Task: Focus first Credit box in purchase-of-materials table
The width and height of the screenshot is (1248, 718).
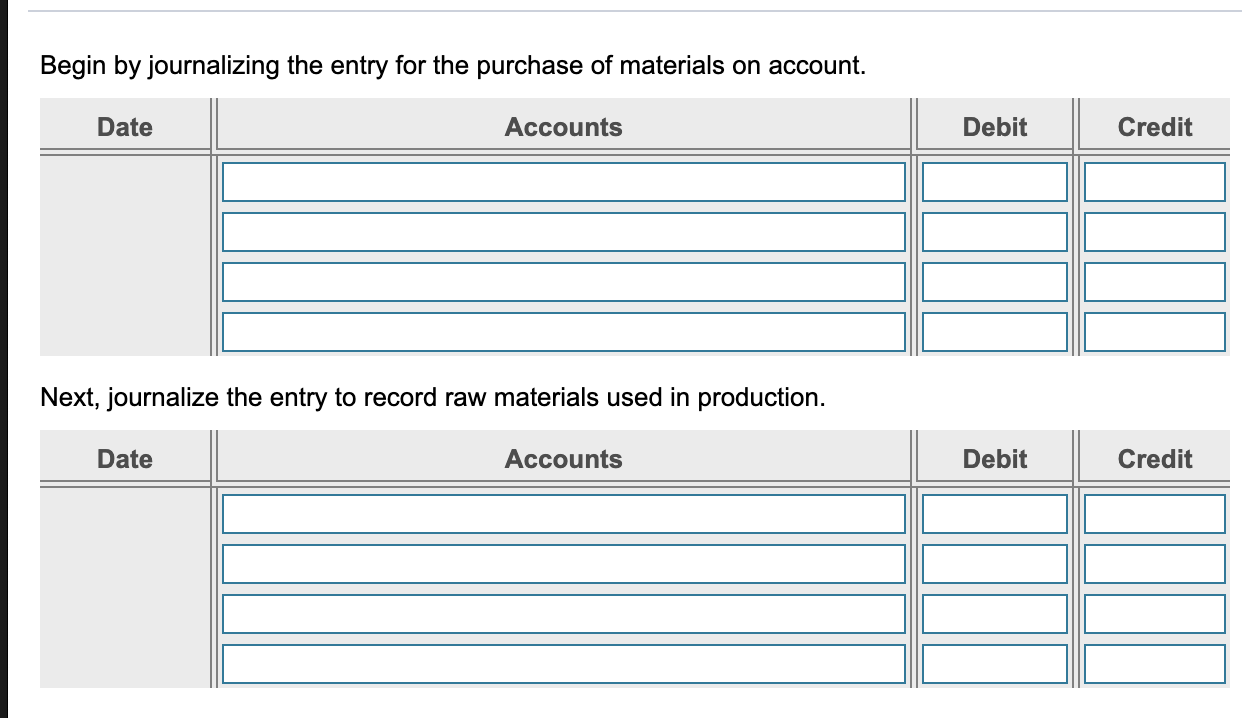Action: coord(1155,181)
